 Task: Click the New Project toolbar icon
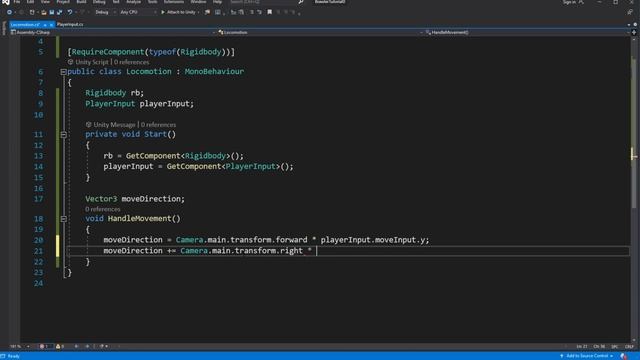tap(32, 12)
